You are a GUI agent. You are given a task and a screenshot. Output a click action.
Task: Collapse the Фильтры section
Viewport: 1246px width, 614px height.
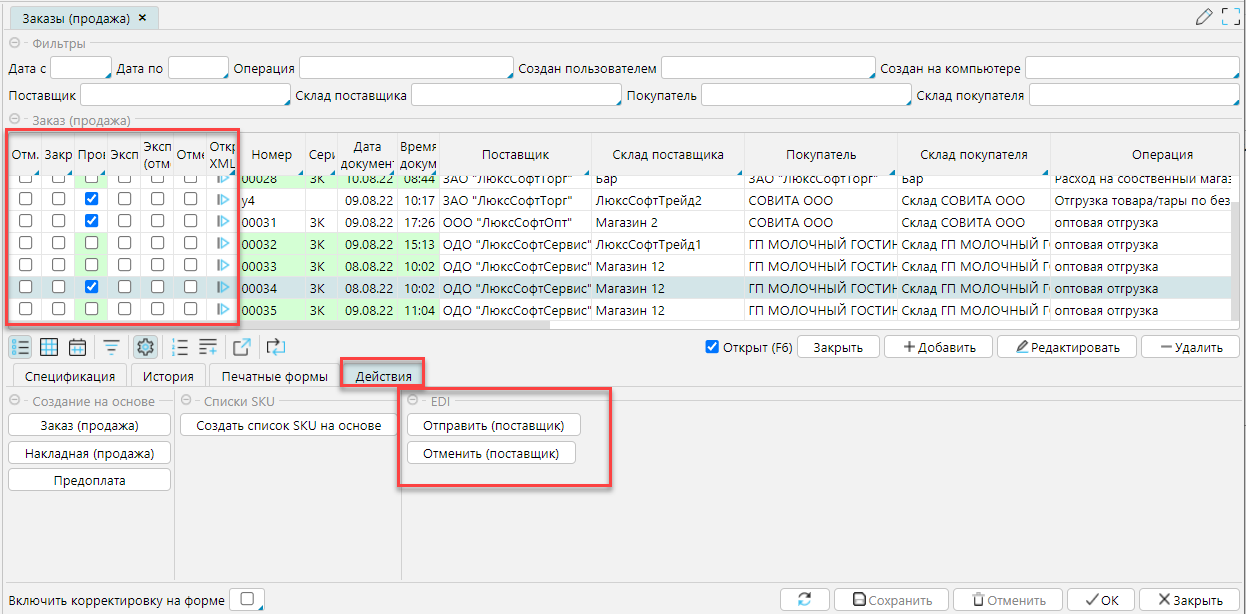[16, 43]
